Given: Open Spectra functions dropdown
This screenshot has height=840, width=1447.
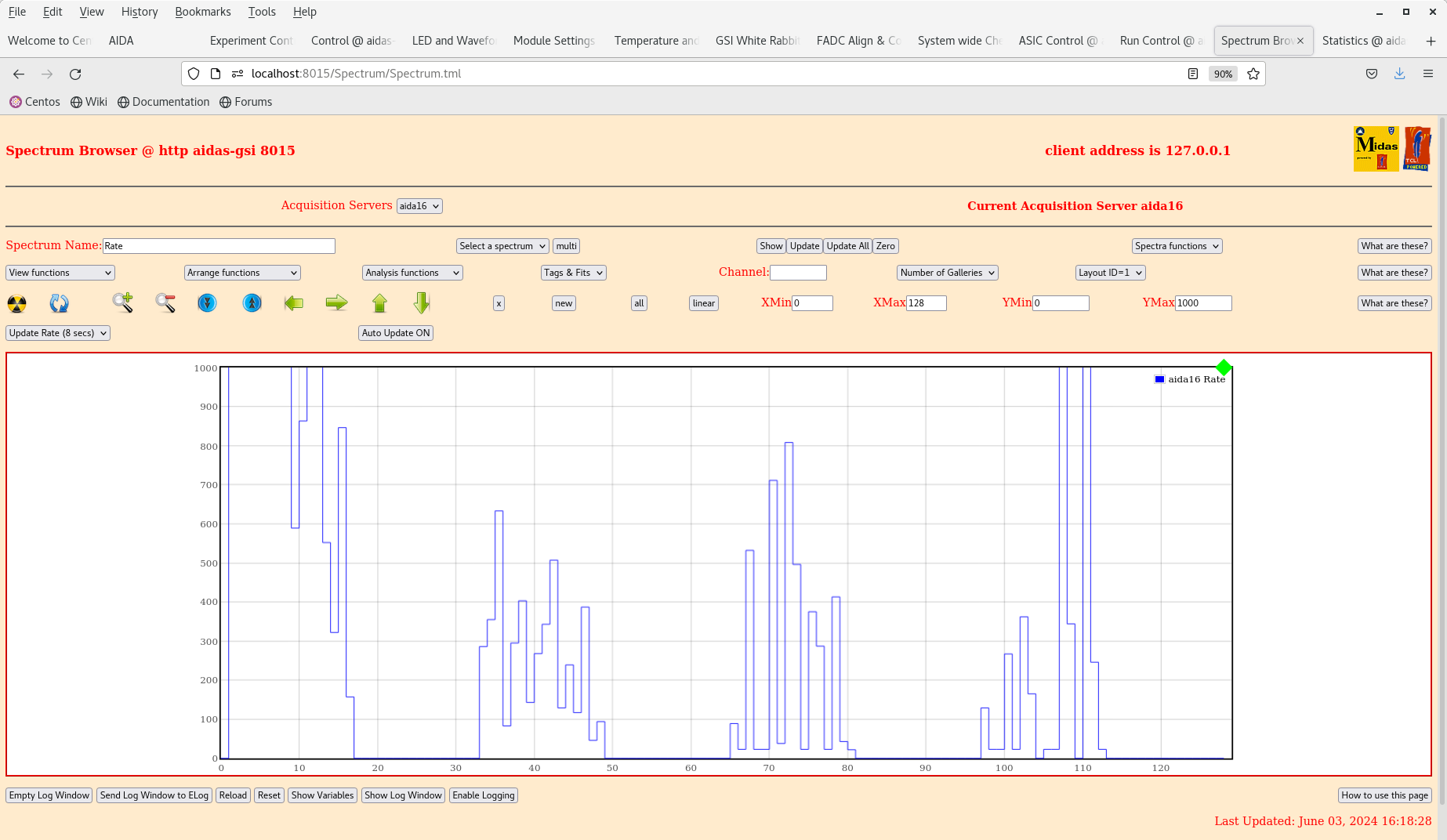Looking at the screenshot, I should point(1177,246).
